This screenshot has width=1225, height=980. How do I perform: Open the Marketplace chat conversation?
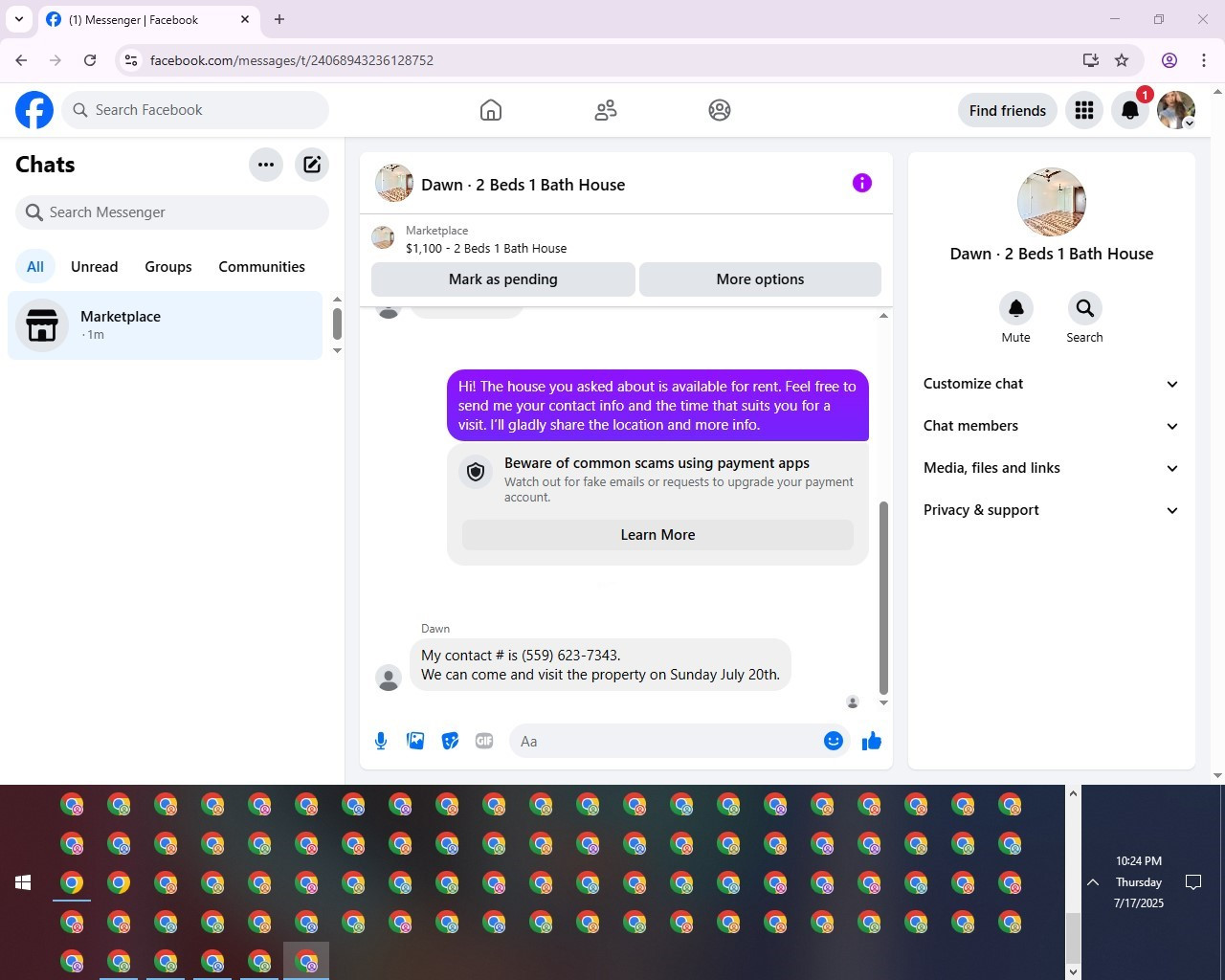166,325
